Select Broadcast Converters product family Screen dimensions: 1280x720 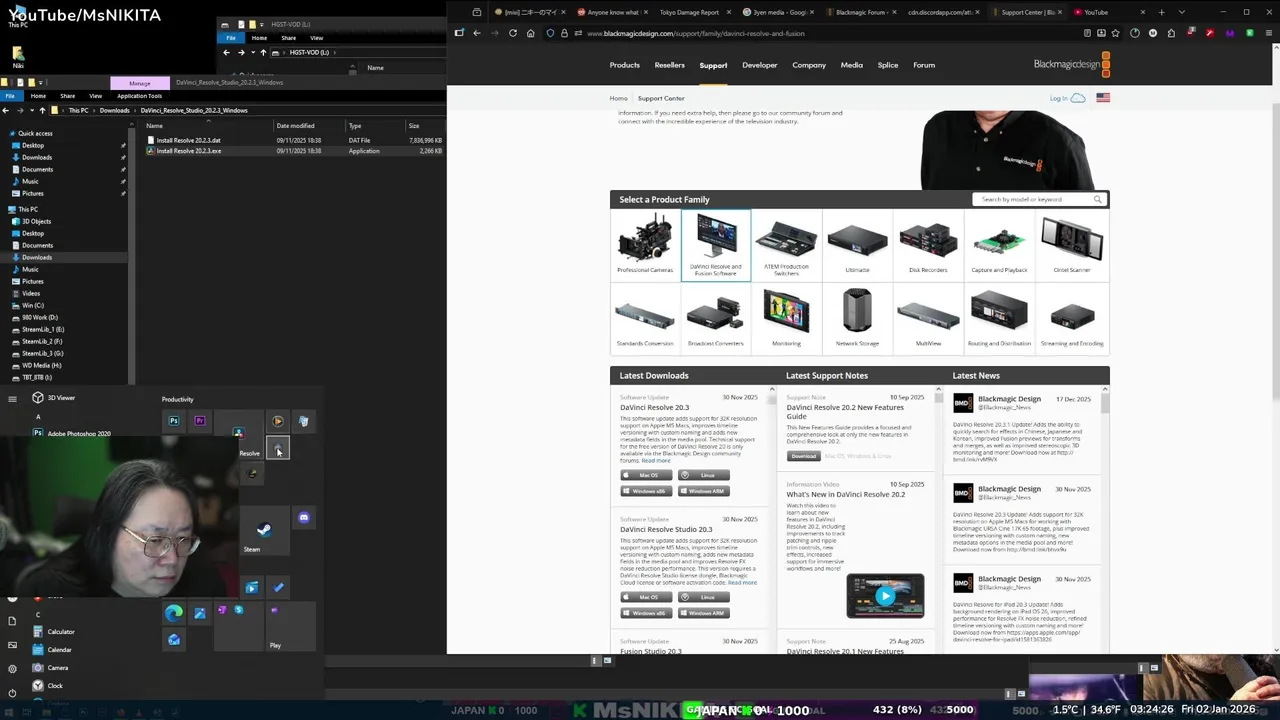click(x=716, y=318)
